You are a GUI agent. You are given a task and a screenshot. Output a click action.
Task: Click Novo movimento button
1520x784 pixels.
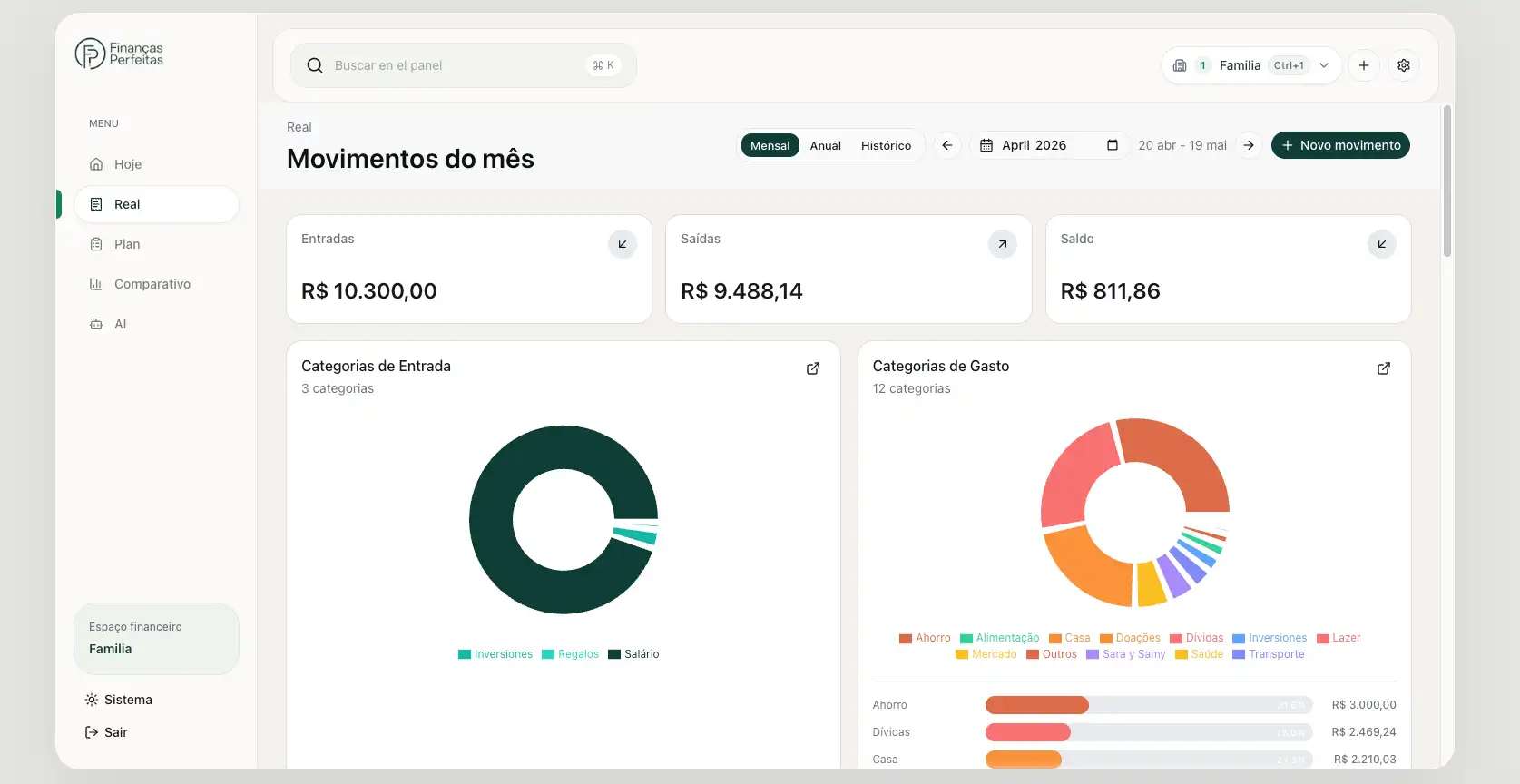1340,145
